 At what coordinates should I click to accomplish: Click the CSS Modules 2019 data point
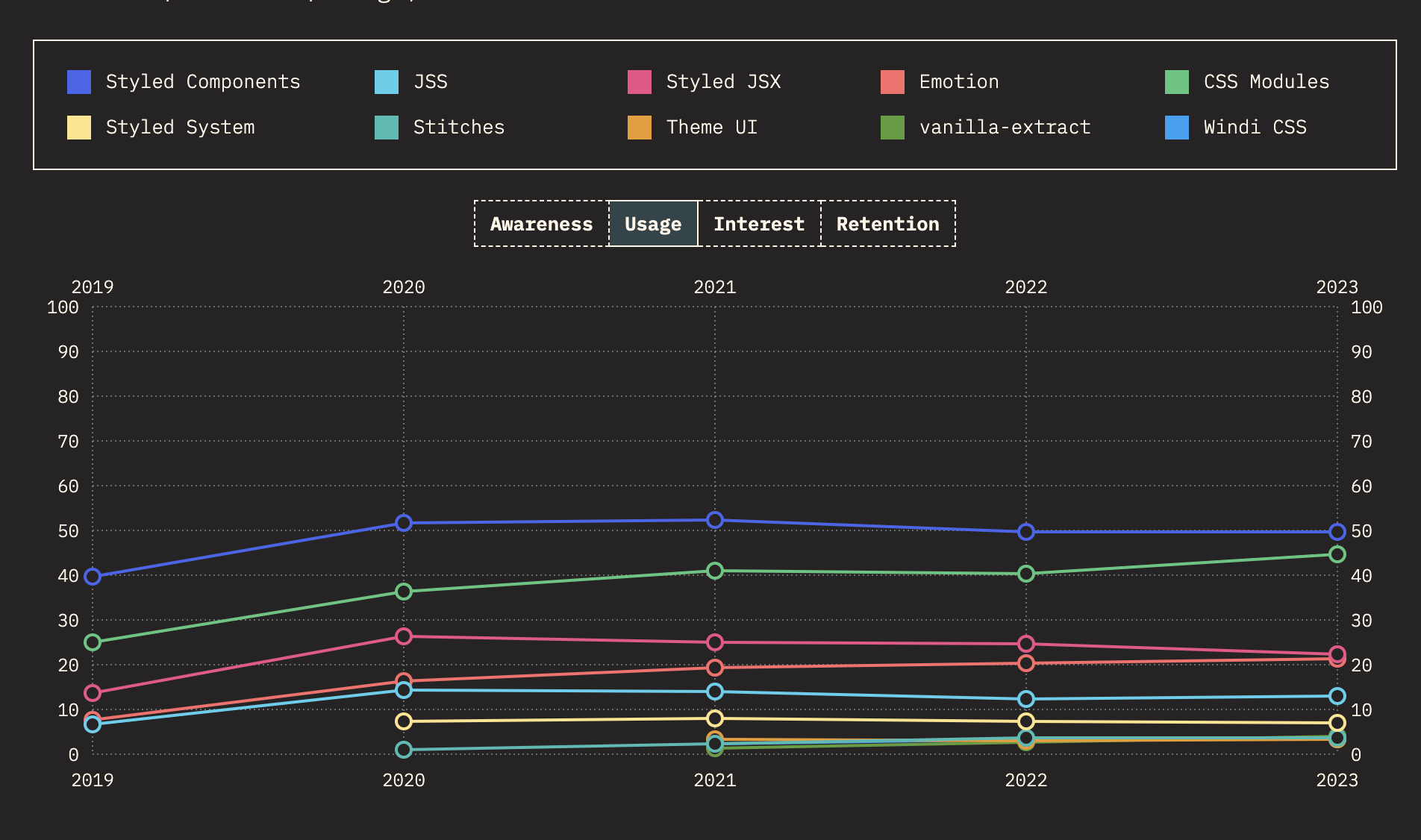[x=93, y=642]
